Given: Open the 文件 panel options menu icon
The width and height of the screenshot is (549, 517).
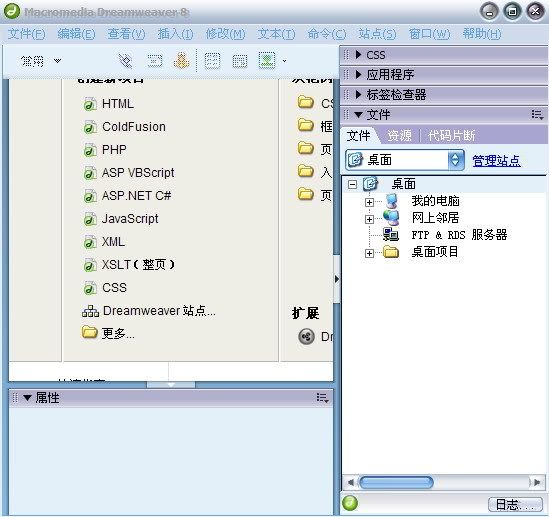Looking at the screenshot, I should click(x=537, y=114).
